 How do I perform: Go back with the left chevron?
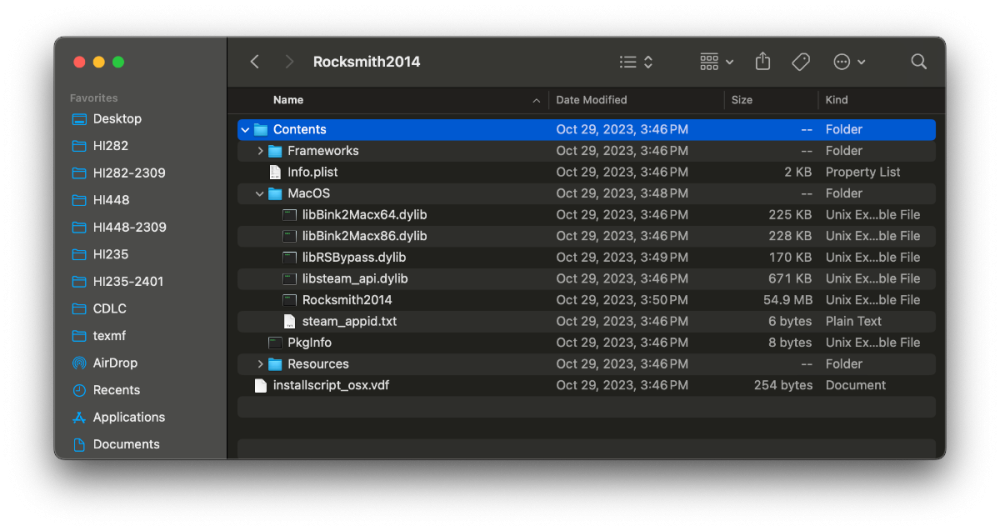pyautogui.click(x=255, y=62)
